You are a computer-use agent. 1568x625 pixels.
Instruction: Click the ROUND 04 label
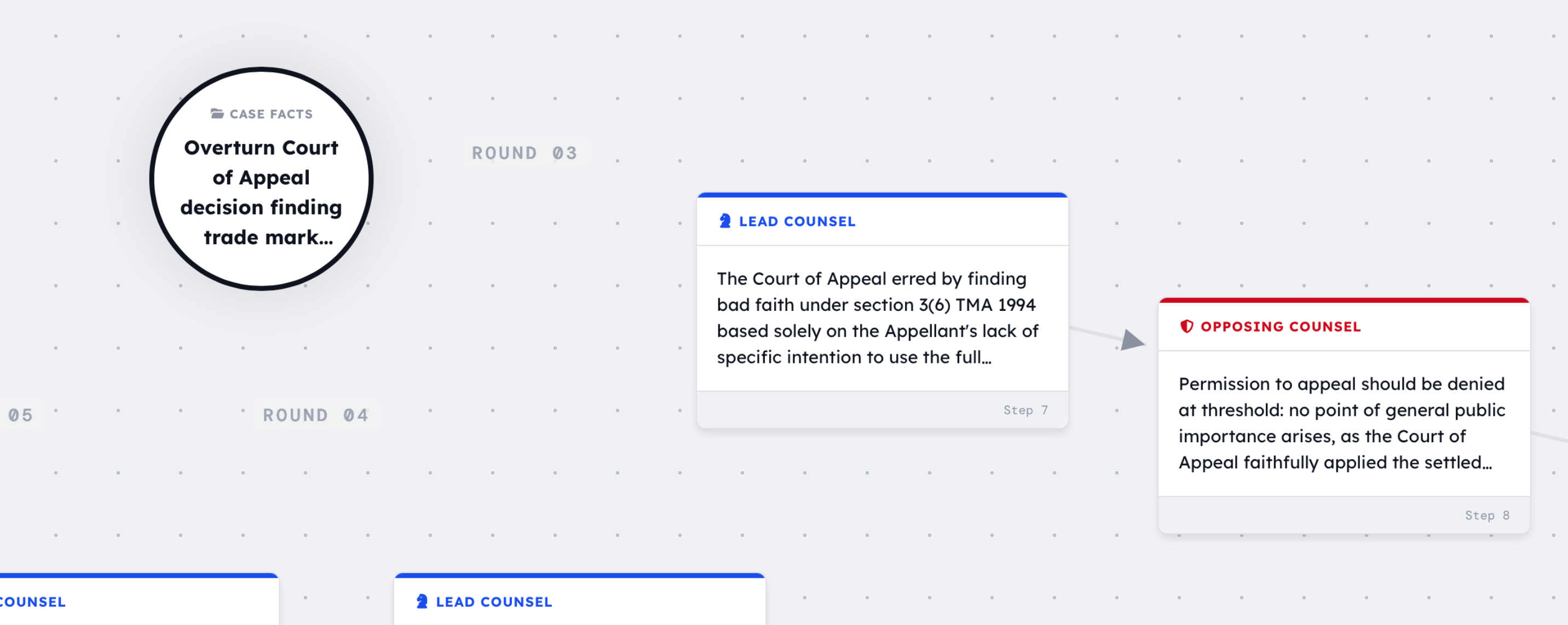[x=315, y=415]
